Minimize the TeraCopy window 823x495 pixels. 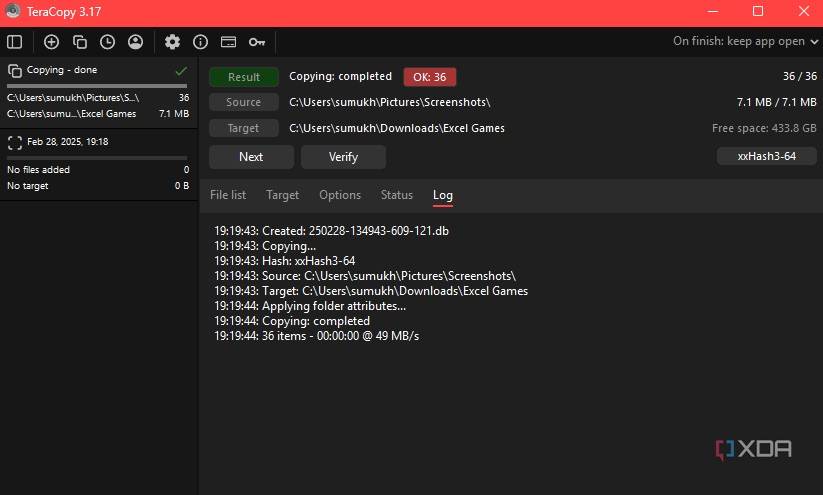click(x=713, y=11)
